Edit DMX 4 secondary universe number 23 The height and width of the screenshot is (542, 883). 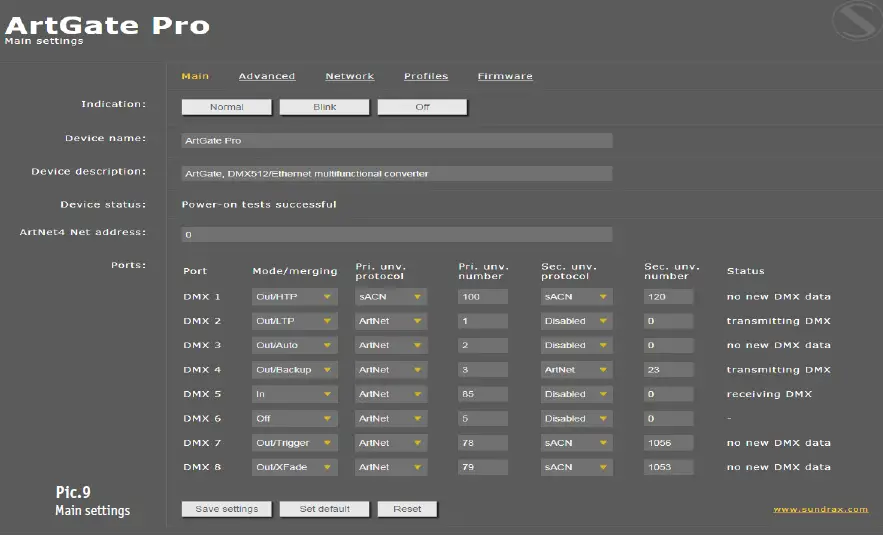[x=668, y=370]
